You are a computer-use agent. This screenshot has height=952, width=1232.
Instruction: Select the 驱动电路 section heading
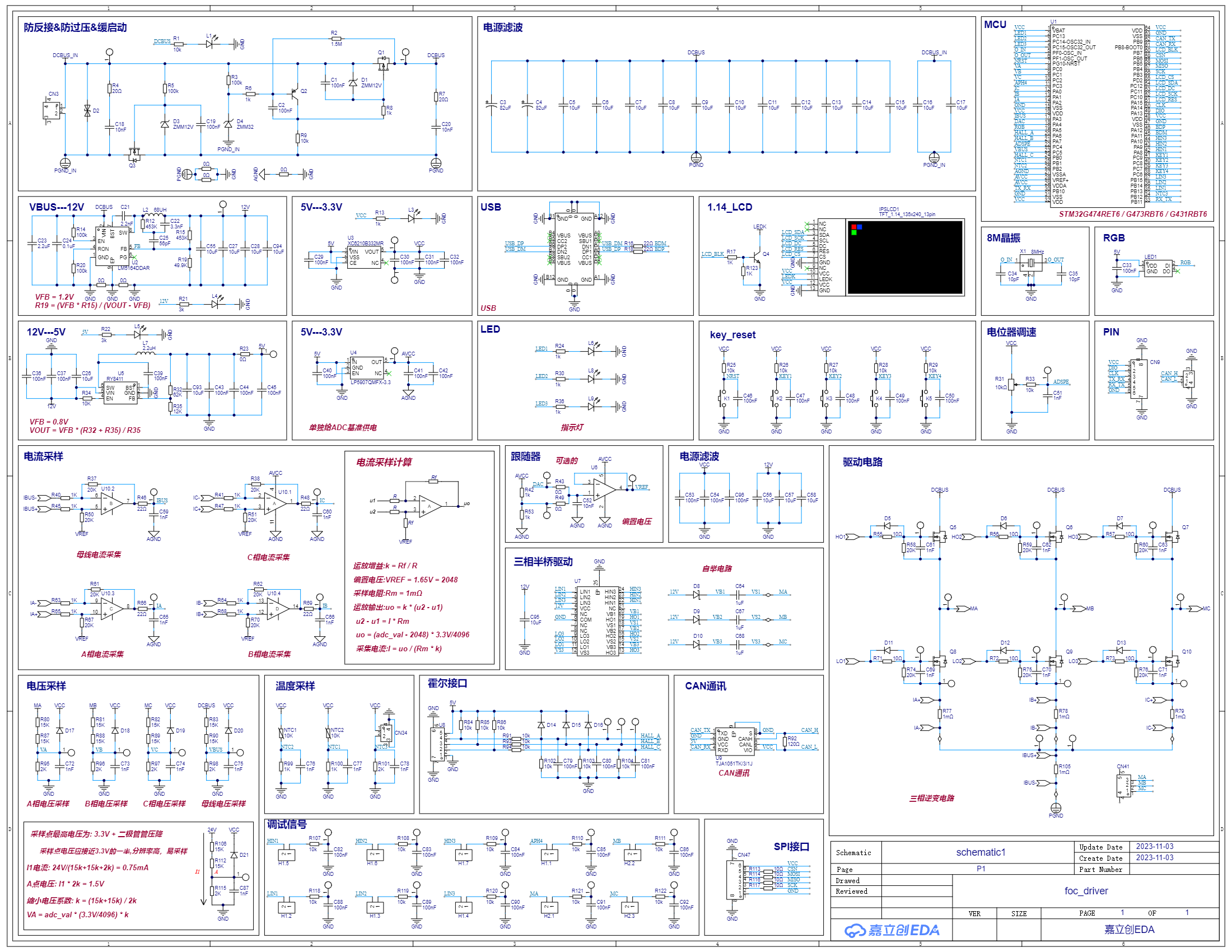[x=862, y=463]
